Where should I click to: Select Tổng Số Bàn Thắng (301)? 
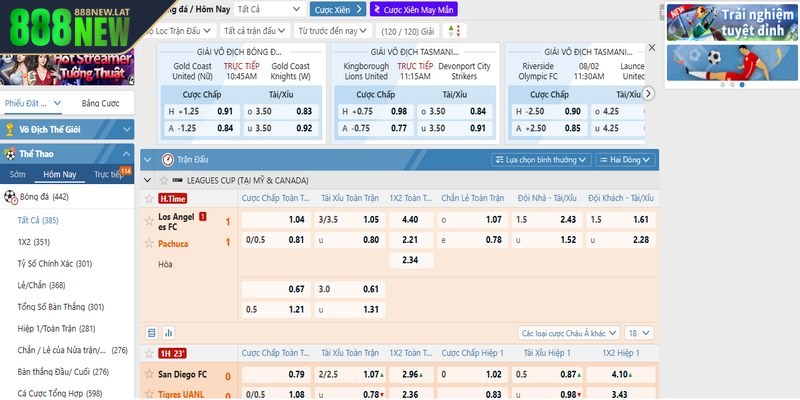click(x=61, y=307)
